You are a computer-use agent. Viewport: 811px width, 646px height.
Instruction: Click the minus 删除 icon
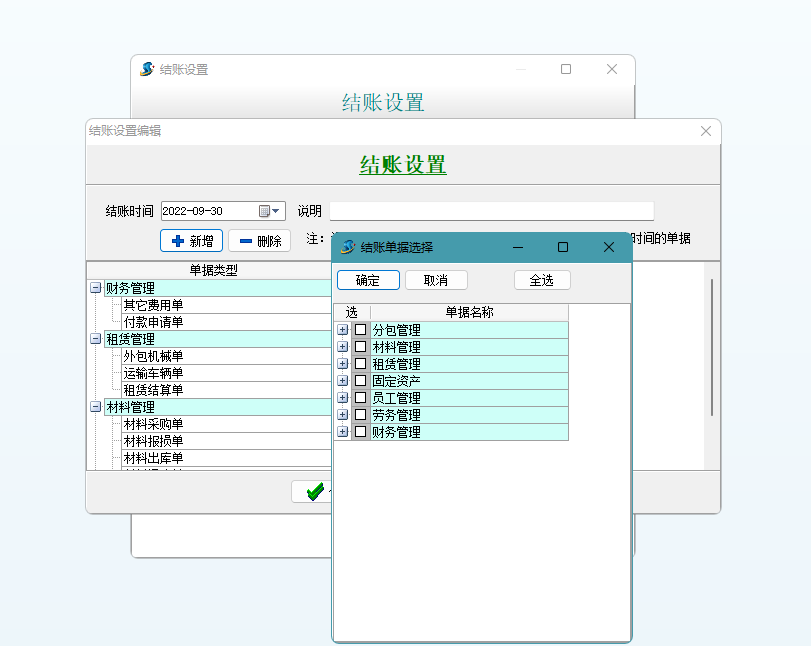tap(245, 241)
